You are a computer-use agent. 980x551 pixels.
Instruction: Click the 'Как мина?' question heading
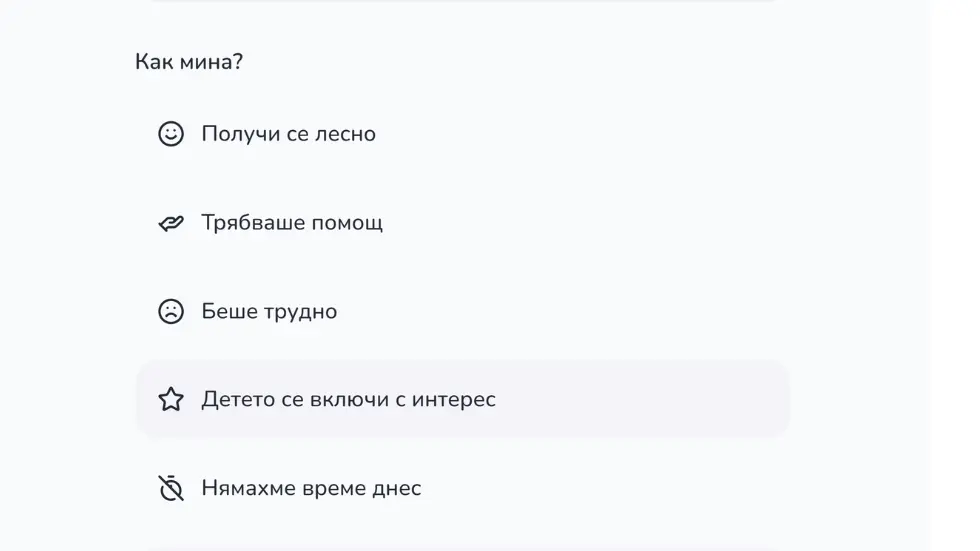[x=189, y=62]
